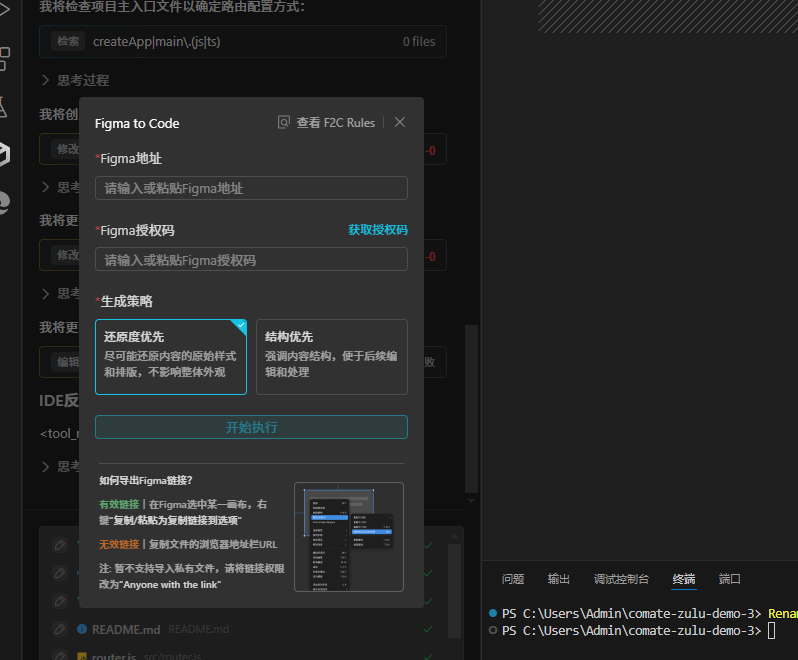This screenshot has height=660, width=798.
Task: Click the F2C Rules document search icon
Action: coord(283,123)
